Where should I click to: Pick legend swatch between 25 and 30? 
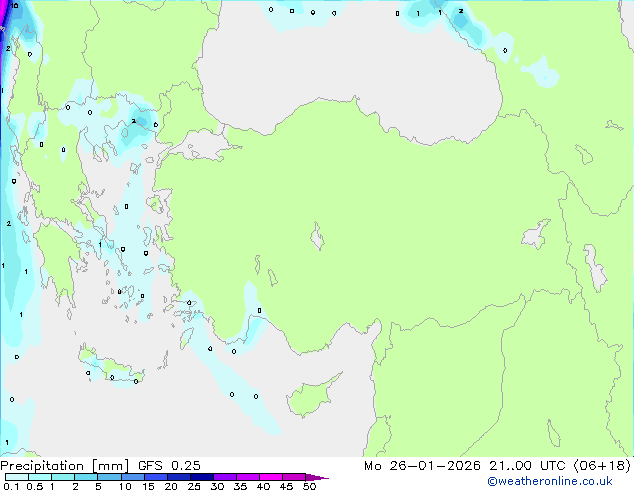click(x=202, y=477)
